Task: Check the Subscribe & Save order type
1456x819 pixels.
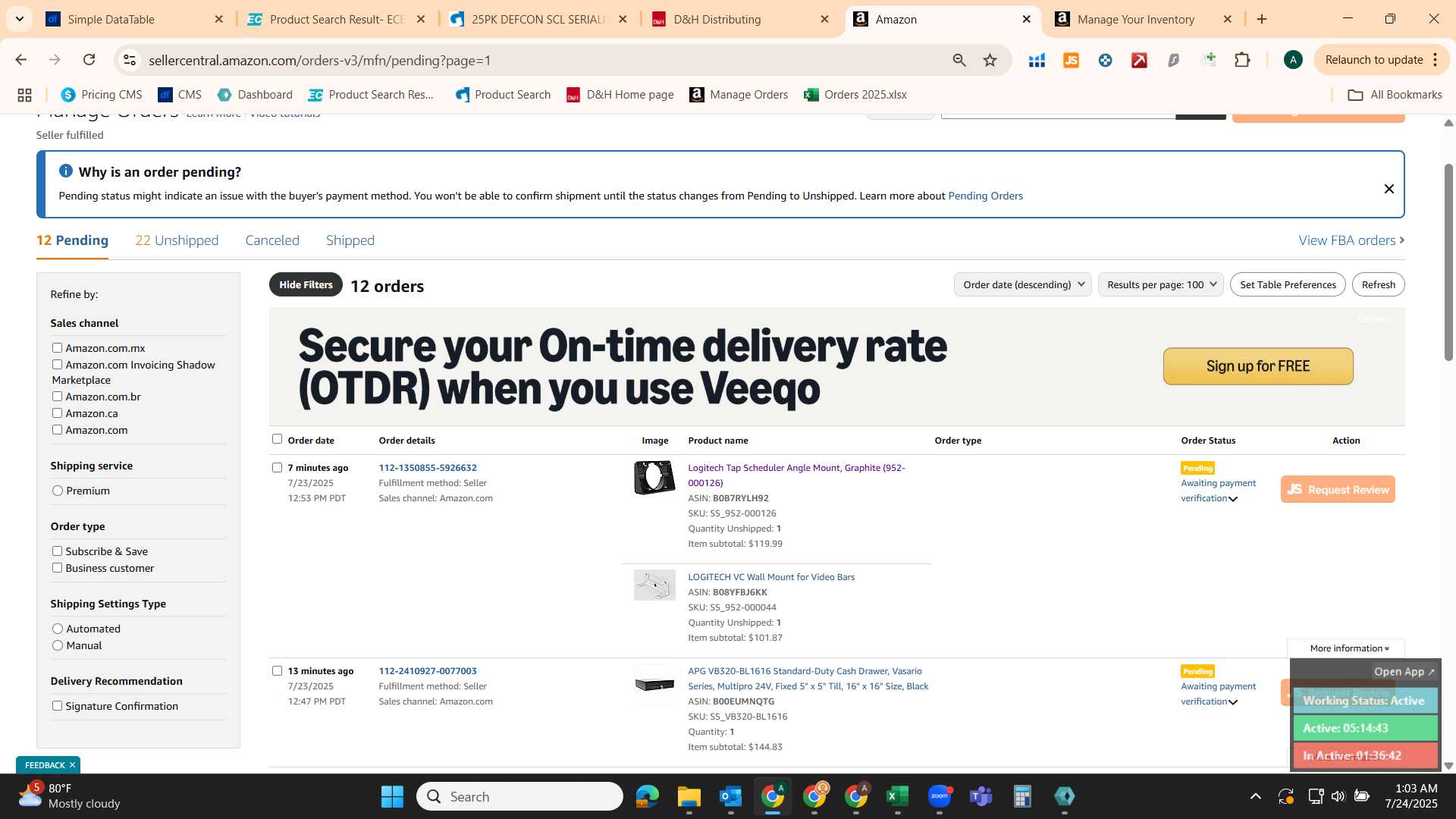Action: point(57,551)
